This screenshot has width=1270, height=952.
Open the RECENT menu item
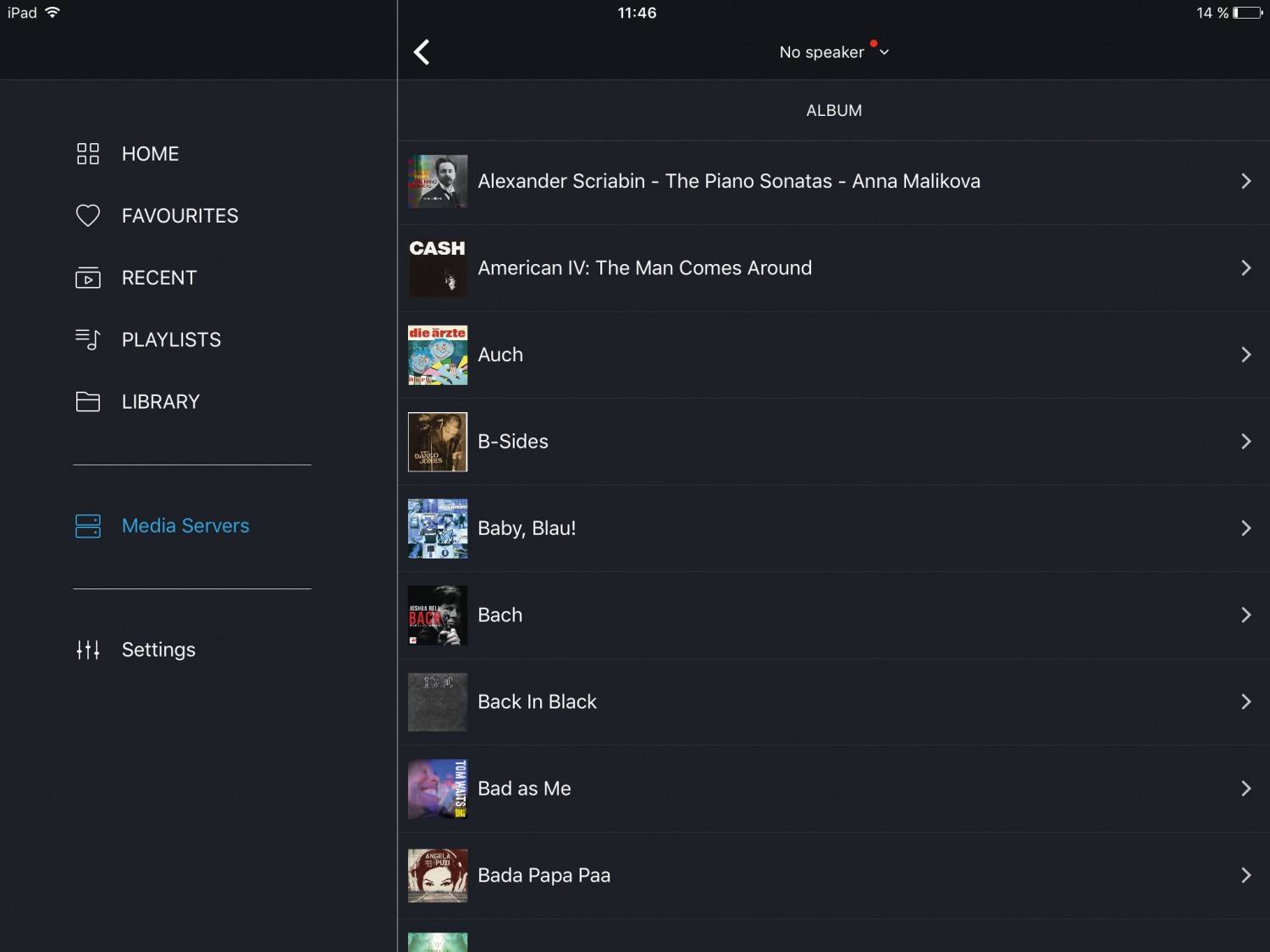tap(159, 278)
